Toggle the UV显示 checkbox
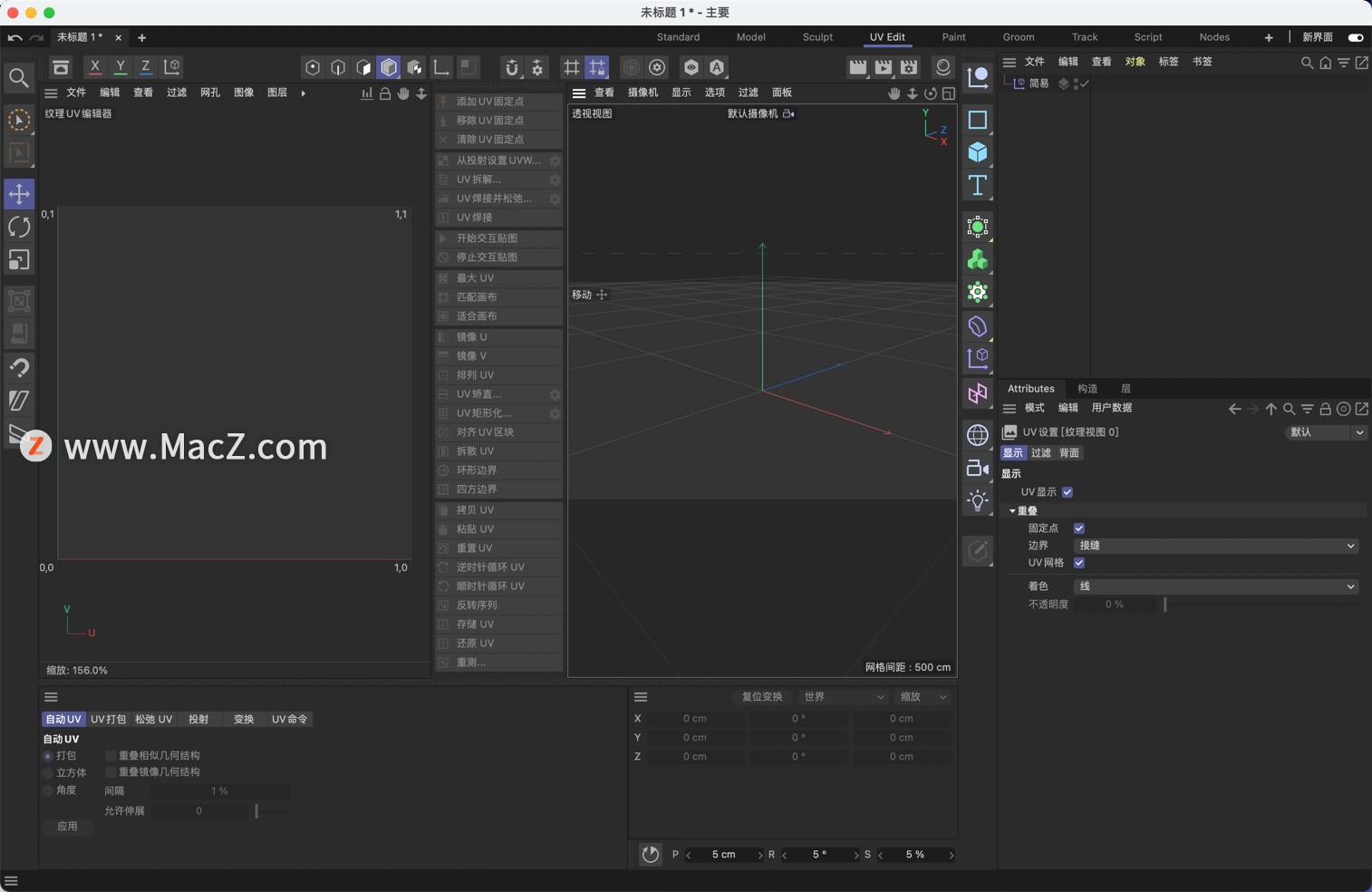Image resolution: width=1372 pixels, height=892 pixels. [x=1068, y=492]
